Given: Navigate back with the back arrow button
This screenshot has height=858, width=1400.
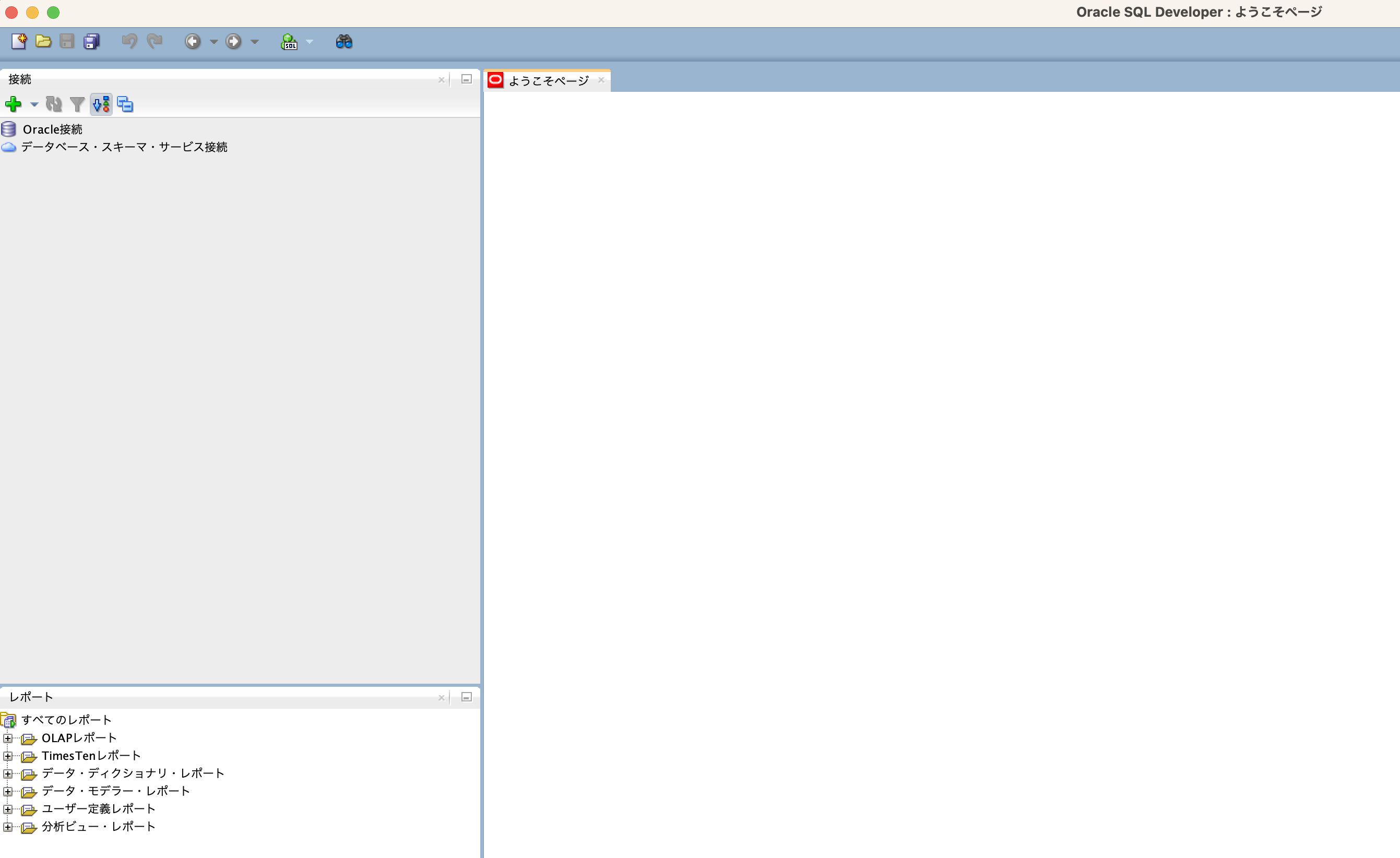Looking at the screenshot, I should (193, 41).
